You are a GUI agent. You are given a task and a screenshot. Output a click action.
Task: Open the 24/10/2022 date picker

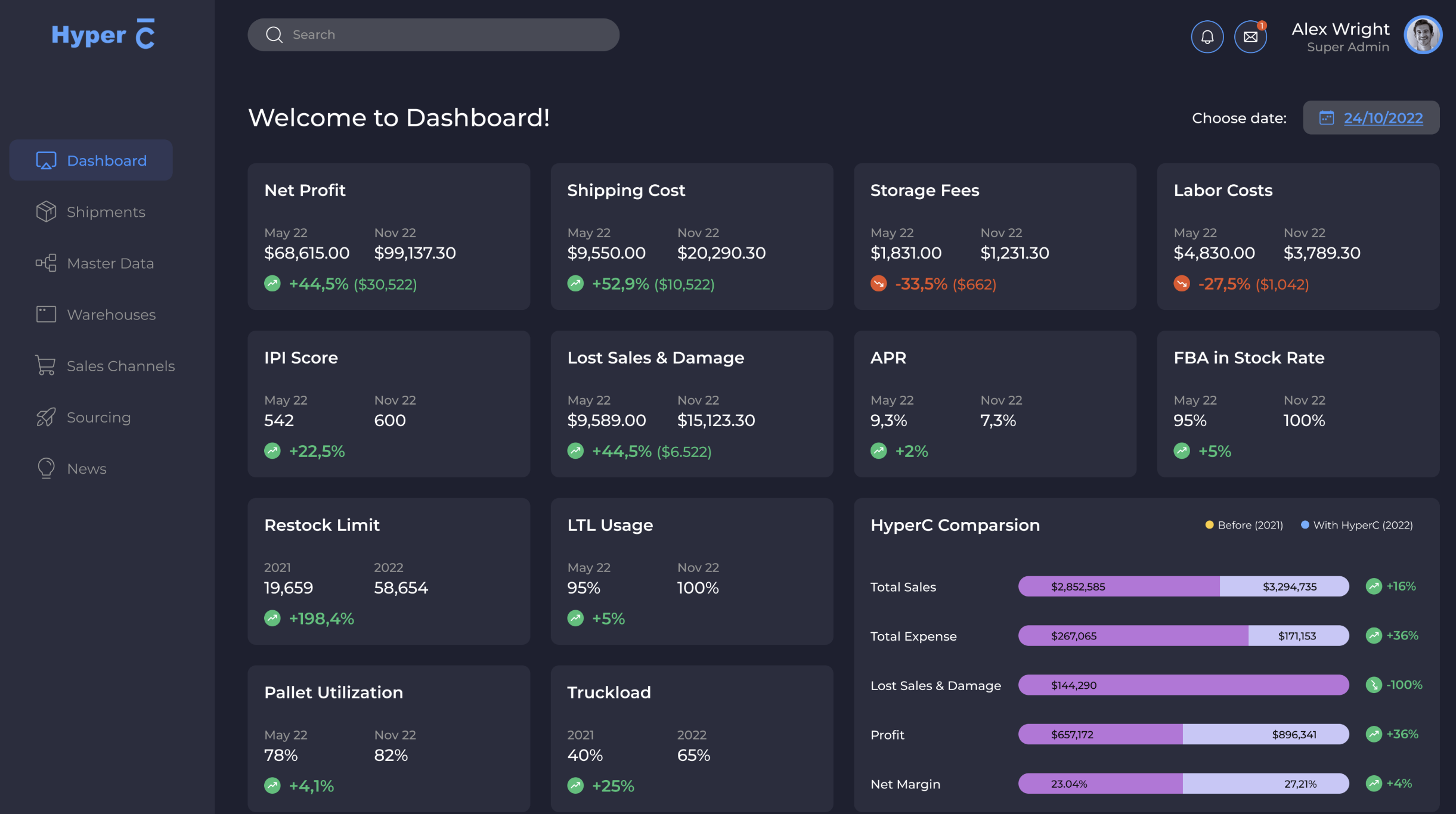[1383, 118]
